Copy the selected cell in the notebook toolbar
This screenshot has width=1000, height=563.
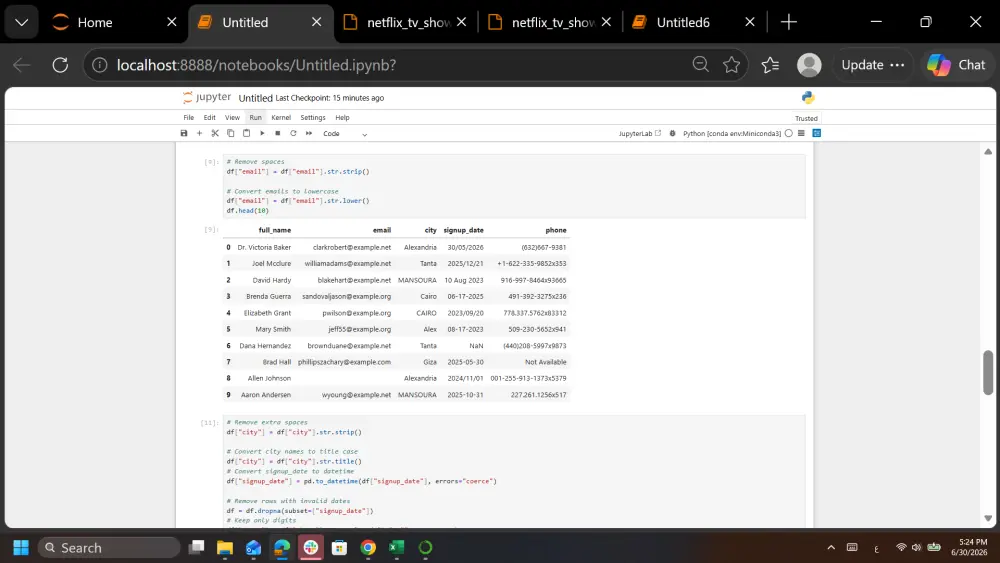point(230,133)
